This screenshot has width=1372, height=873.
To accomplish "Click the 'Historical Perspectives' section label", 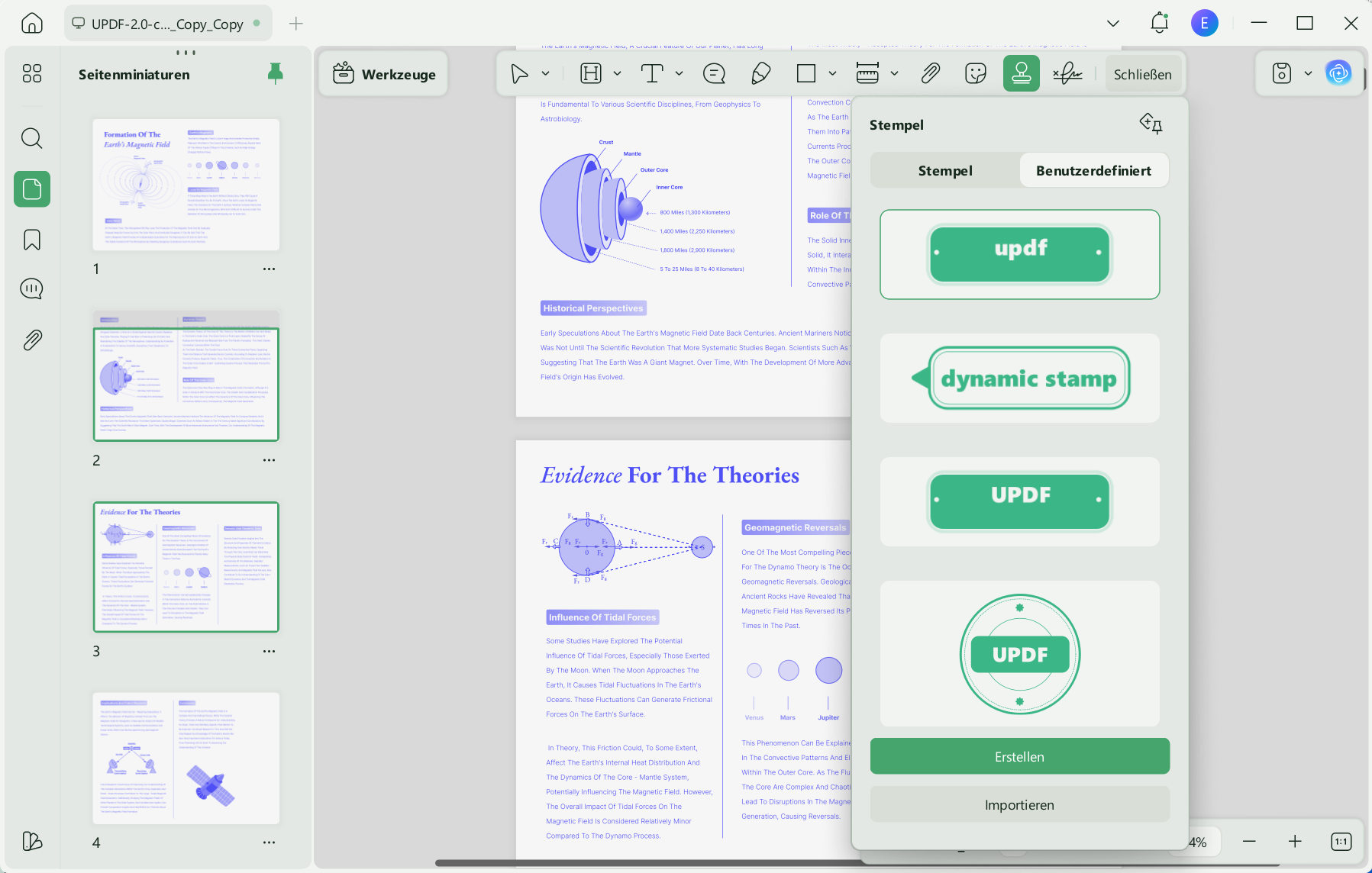I will [593, 308].
